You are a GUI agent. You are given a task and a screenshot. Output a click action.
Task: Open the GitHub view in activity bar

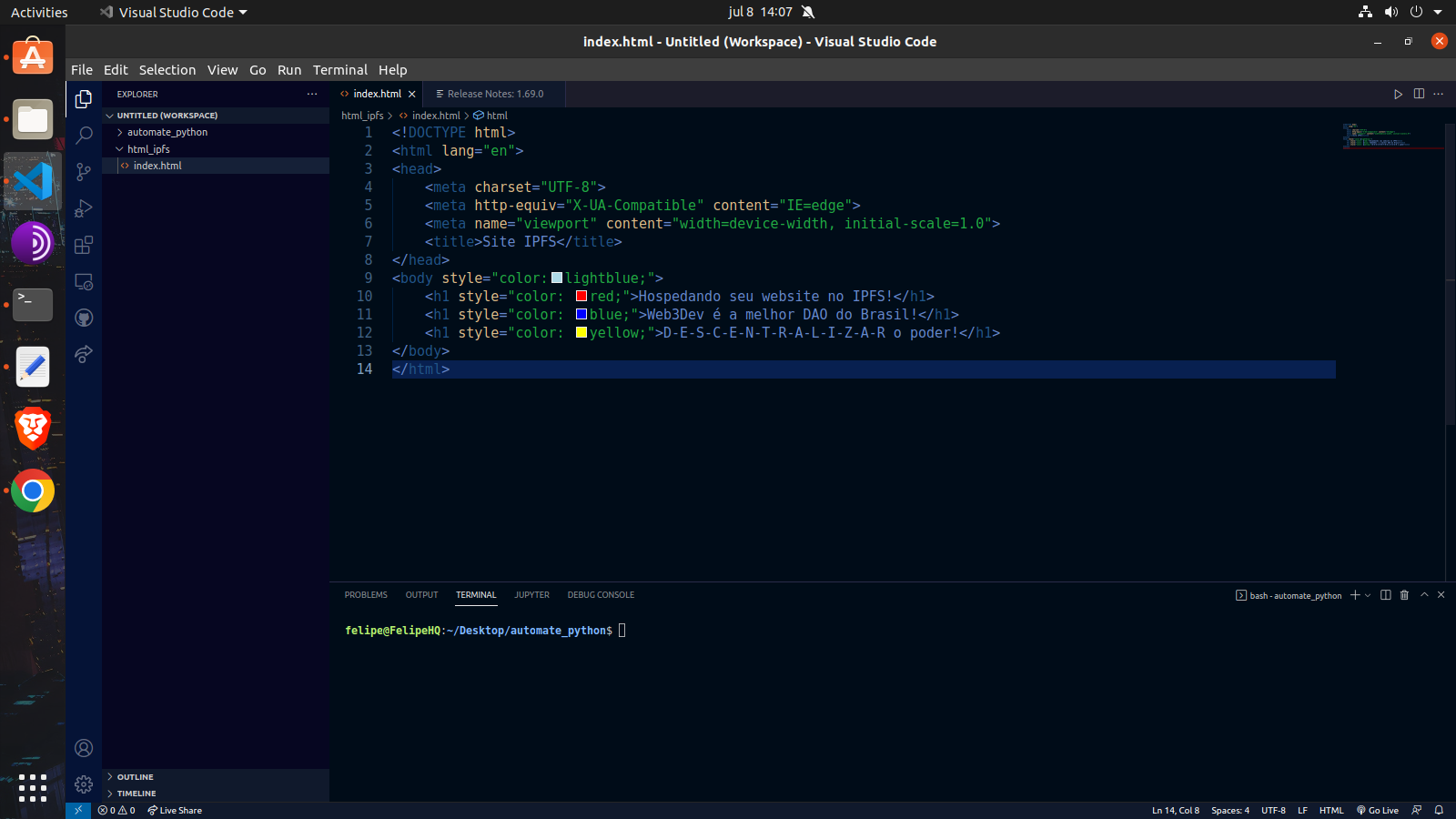pos(84,318)
